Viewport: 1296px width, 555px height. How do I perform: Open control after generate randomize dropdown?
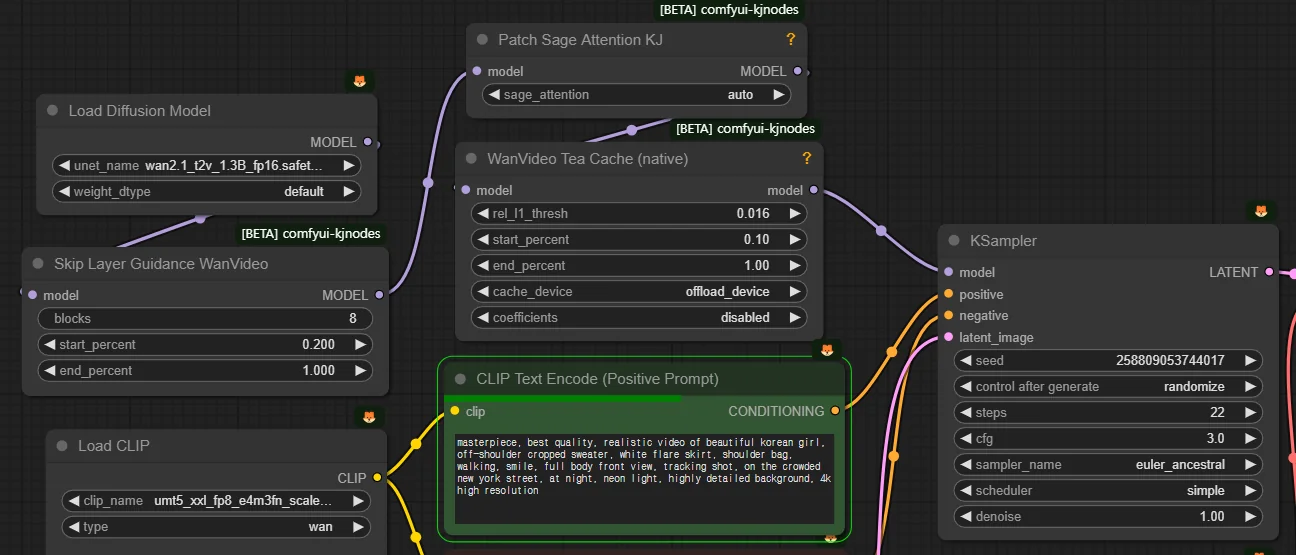point(1108,386)
